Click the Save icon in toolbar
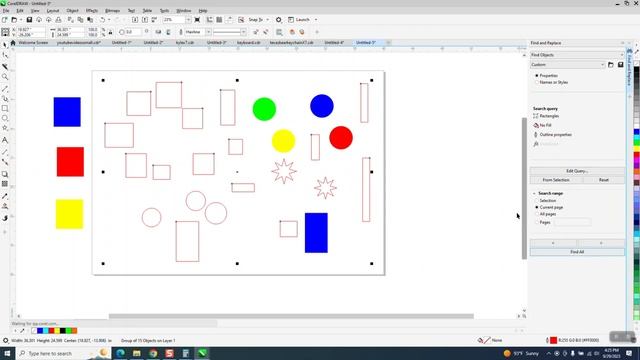The height and width of the screenshot is (360, 640). click(29, 20)
